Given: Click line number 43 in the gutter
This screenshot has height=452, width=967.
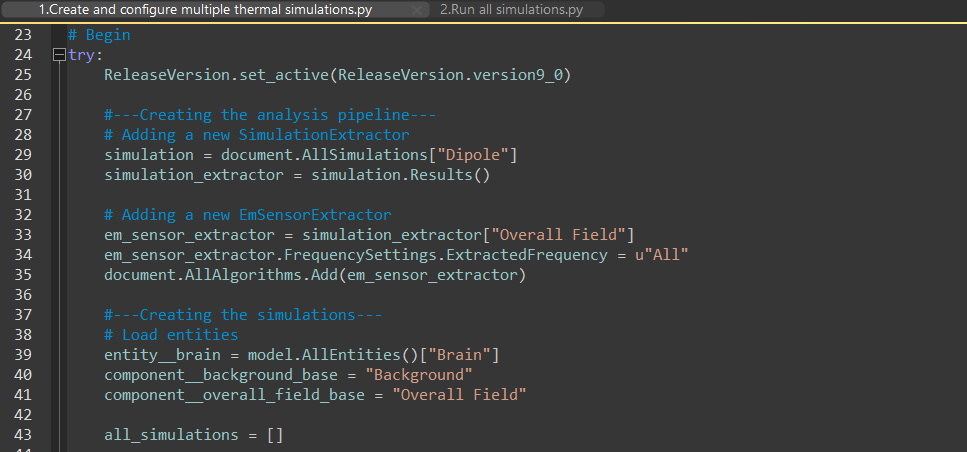Looking at the screenshot, I should 23,435.
